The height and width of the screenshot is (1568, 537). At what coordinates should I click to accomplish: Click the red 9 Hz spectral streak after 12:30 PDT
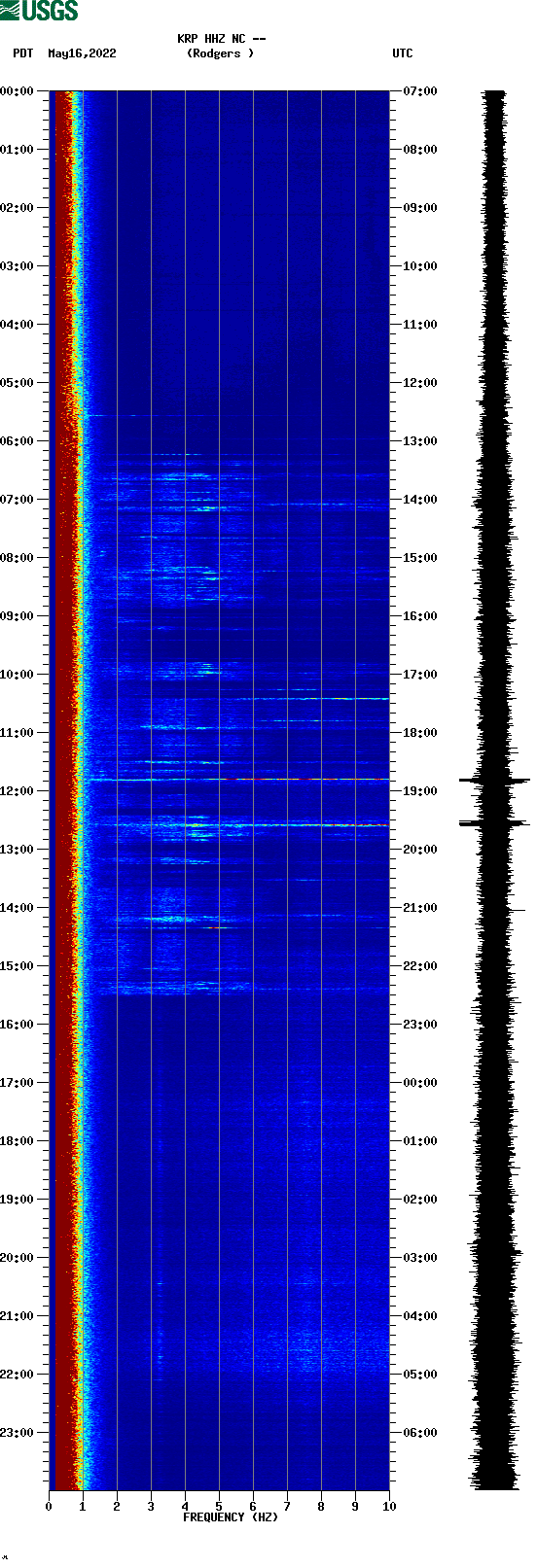(x=358, y=825)
